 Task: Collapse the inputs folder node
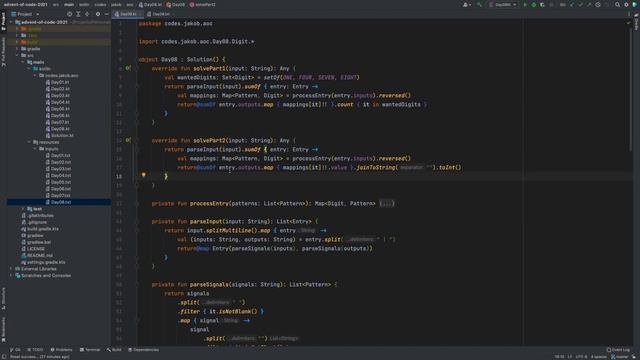35,149
